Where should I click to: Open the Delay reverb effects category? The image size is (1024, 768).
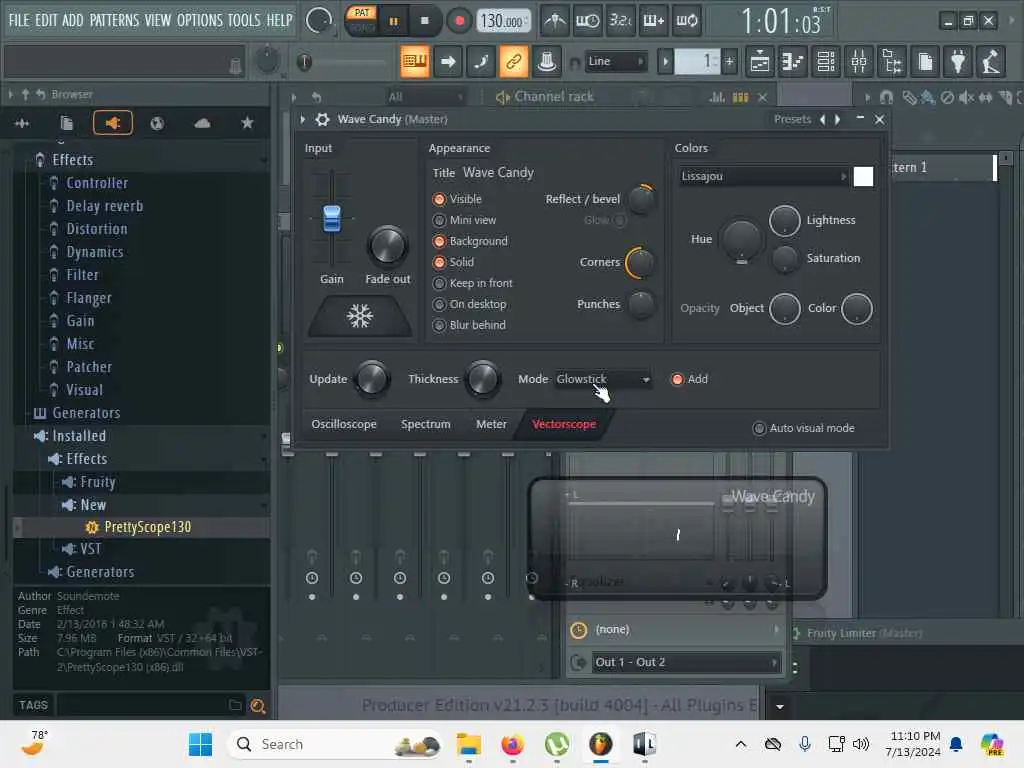tap(104, 206)
